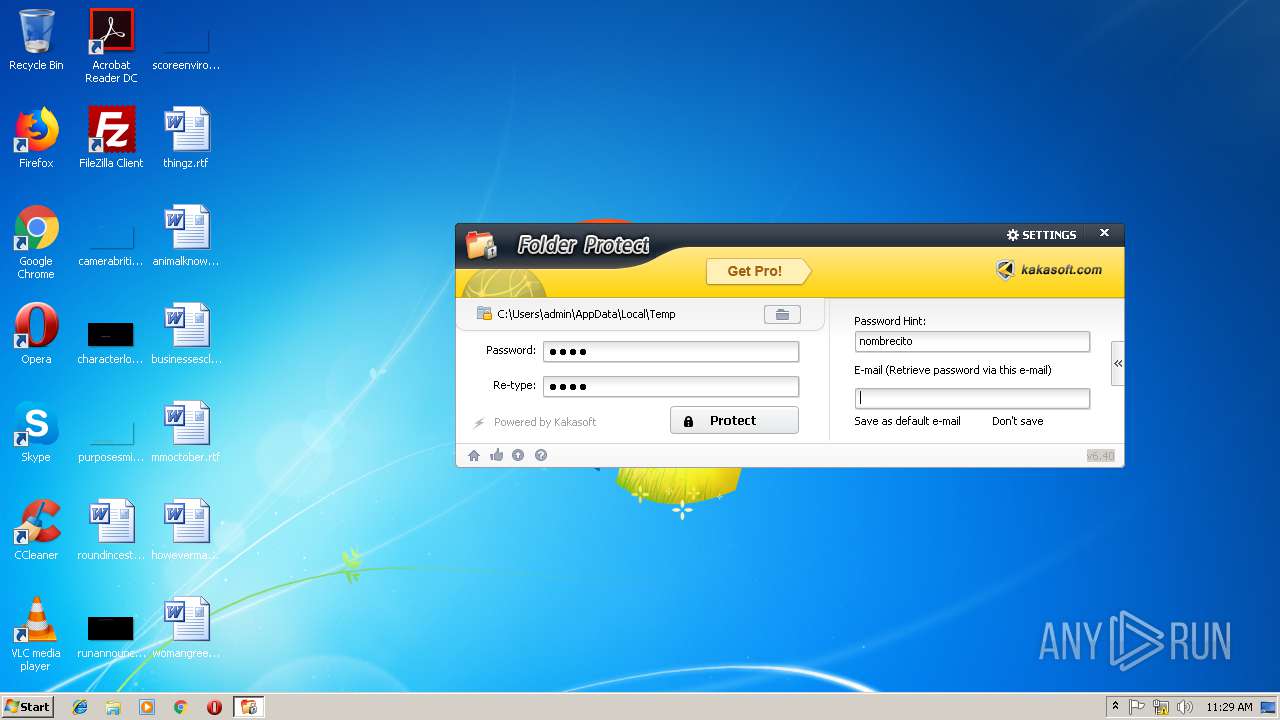This screenshot has height=720, width=1280.
Task: Click the network tray icon
Action: (1161, 707)
